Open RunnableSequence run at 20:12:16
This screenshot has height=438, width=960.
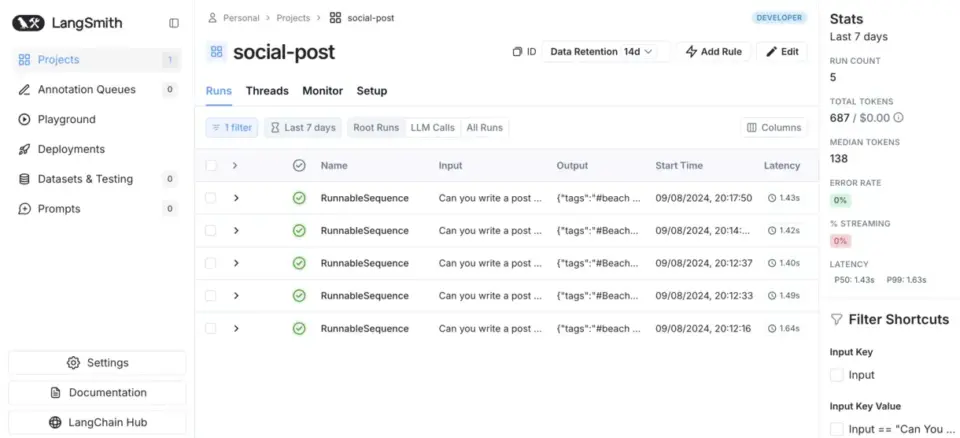(364, 328)
